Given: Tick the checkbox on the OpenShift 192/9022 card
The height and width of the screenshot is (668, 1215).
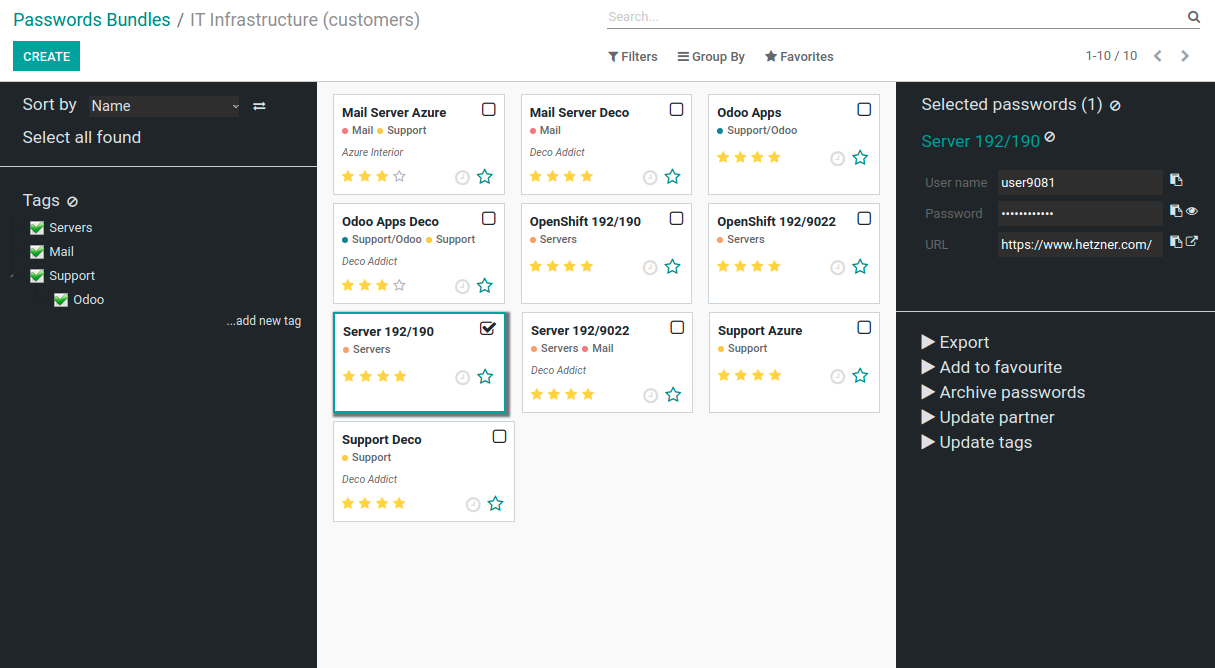Looking at the screenshot, I should (864, 218).
